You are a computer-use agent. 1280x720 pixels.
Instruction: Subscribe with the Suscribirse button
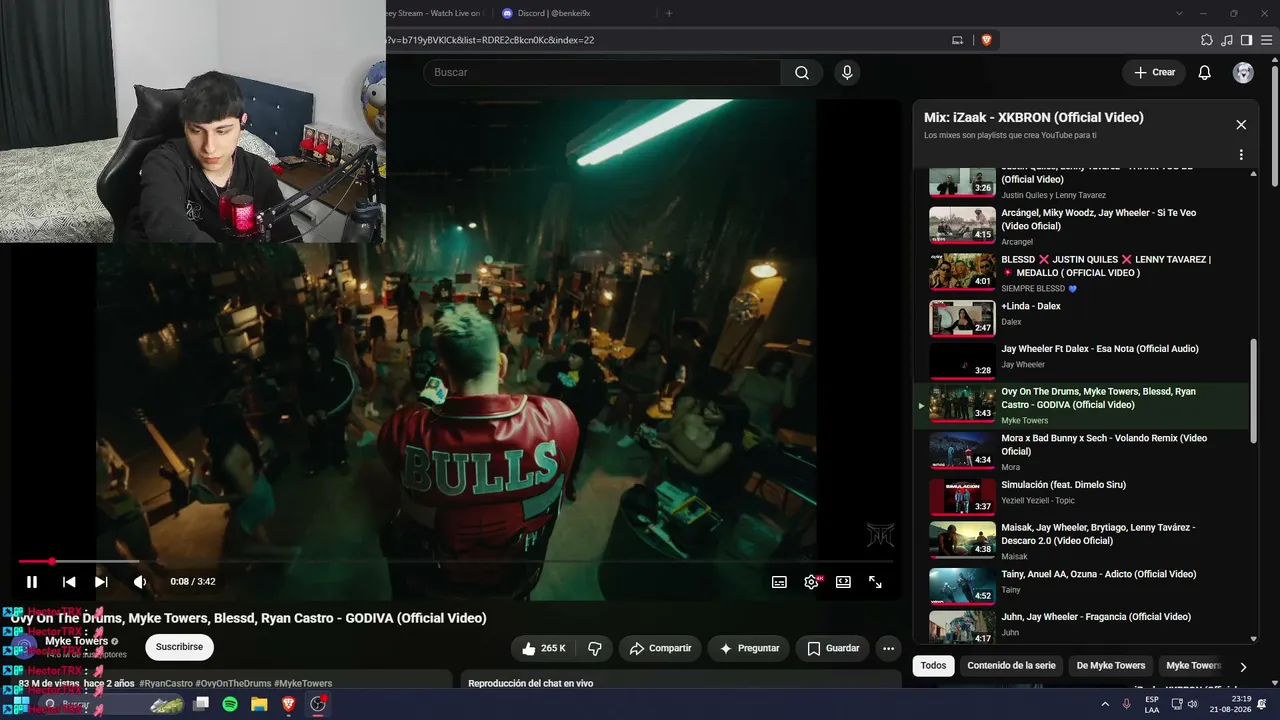tap(179, 647)
